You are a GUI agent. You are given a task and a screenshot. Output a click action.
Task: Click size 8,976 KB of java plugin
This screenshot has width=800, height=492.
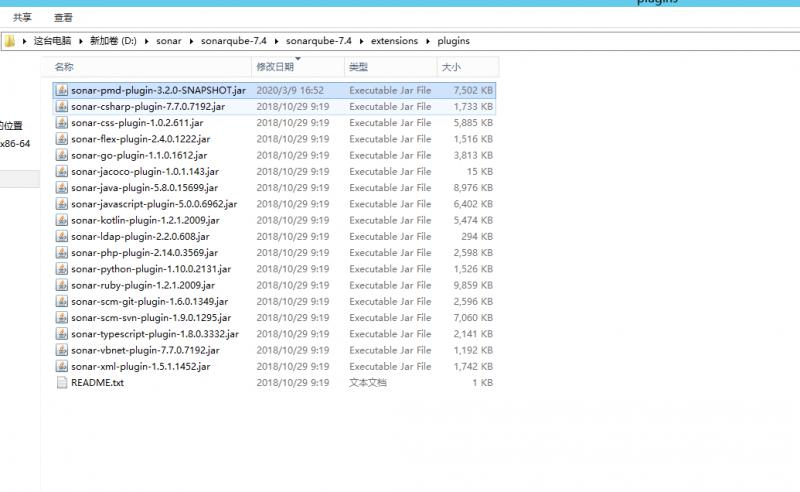coord(473,188)
